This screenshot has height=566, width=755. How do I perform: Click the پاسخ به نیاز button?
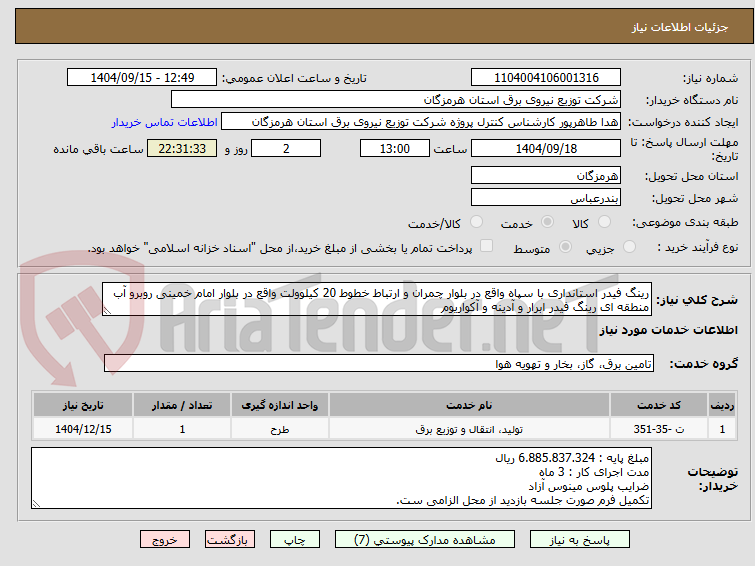(580, 540)
